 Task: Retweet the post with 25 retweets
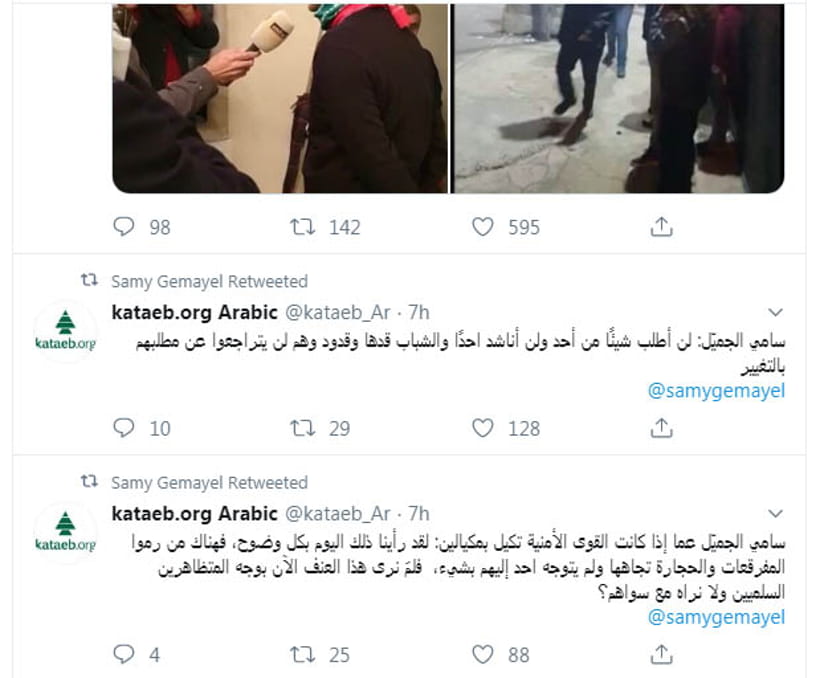303,654
